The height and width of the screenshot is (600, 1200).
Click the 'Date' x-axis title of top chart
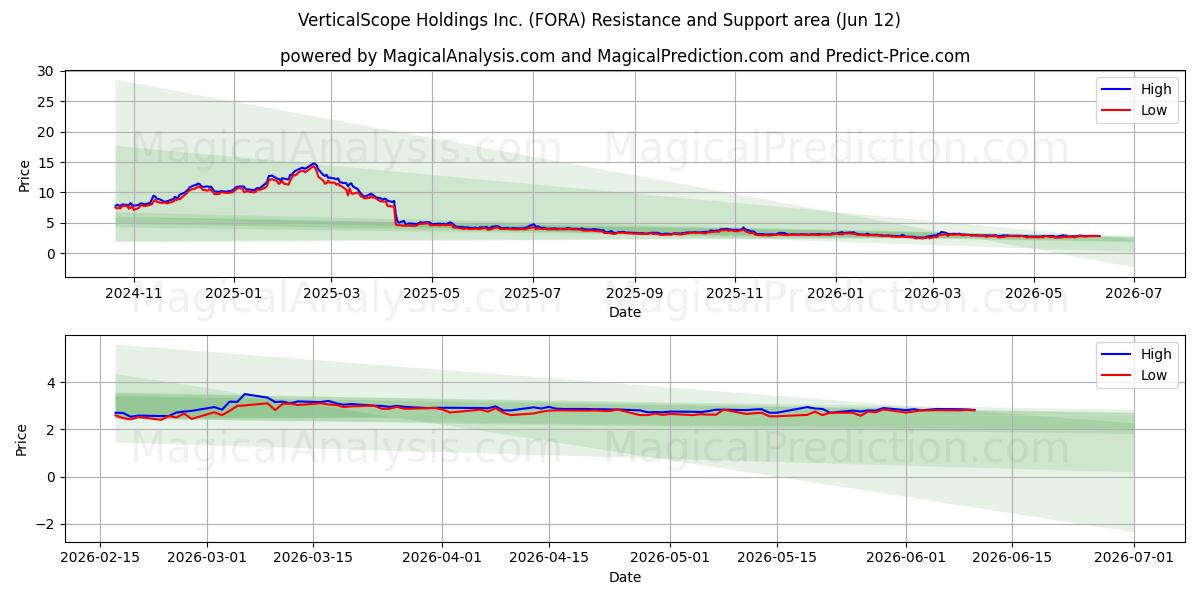(x=625, y=313)
